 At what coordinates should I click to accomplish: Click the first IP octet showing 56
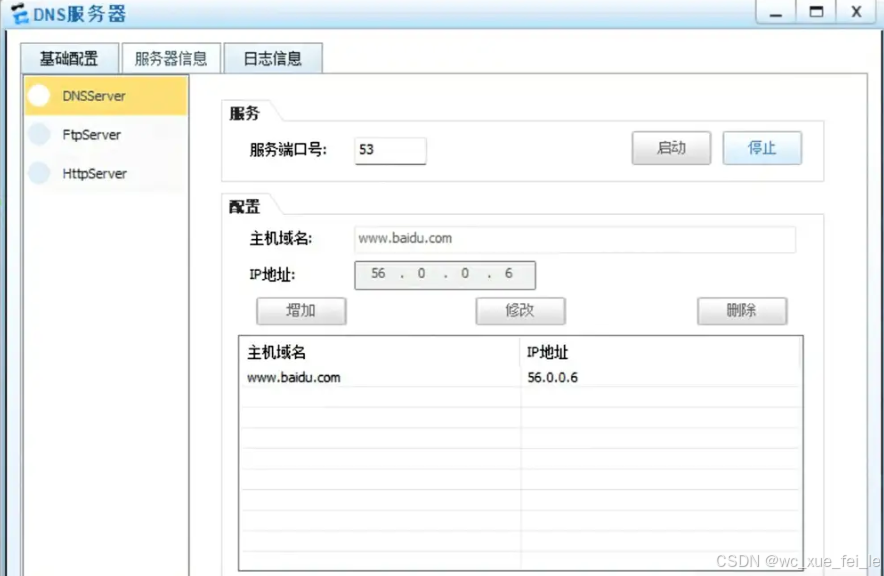pyautogui.click(x=378, y=273)
